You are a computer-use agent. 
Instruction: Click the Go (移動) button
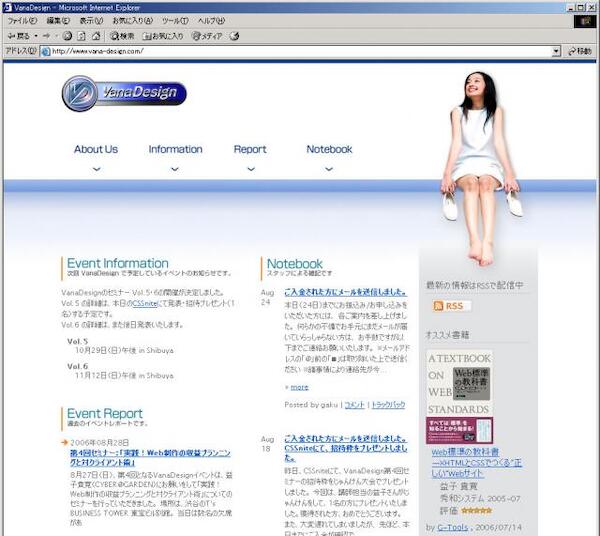[580, 51]
